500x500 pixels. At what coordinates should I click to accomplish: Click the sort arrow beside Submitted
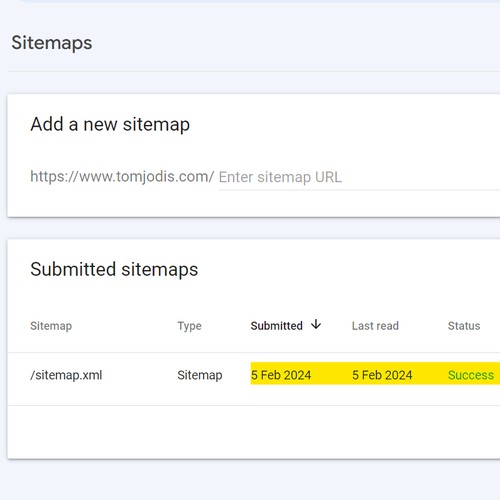[316, 324]
